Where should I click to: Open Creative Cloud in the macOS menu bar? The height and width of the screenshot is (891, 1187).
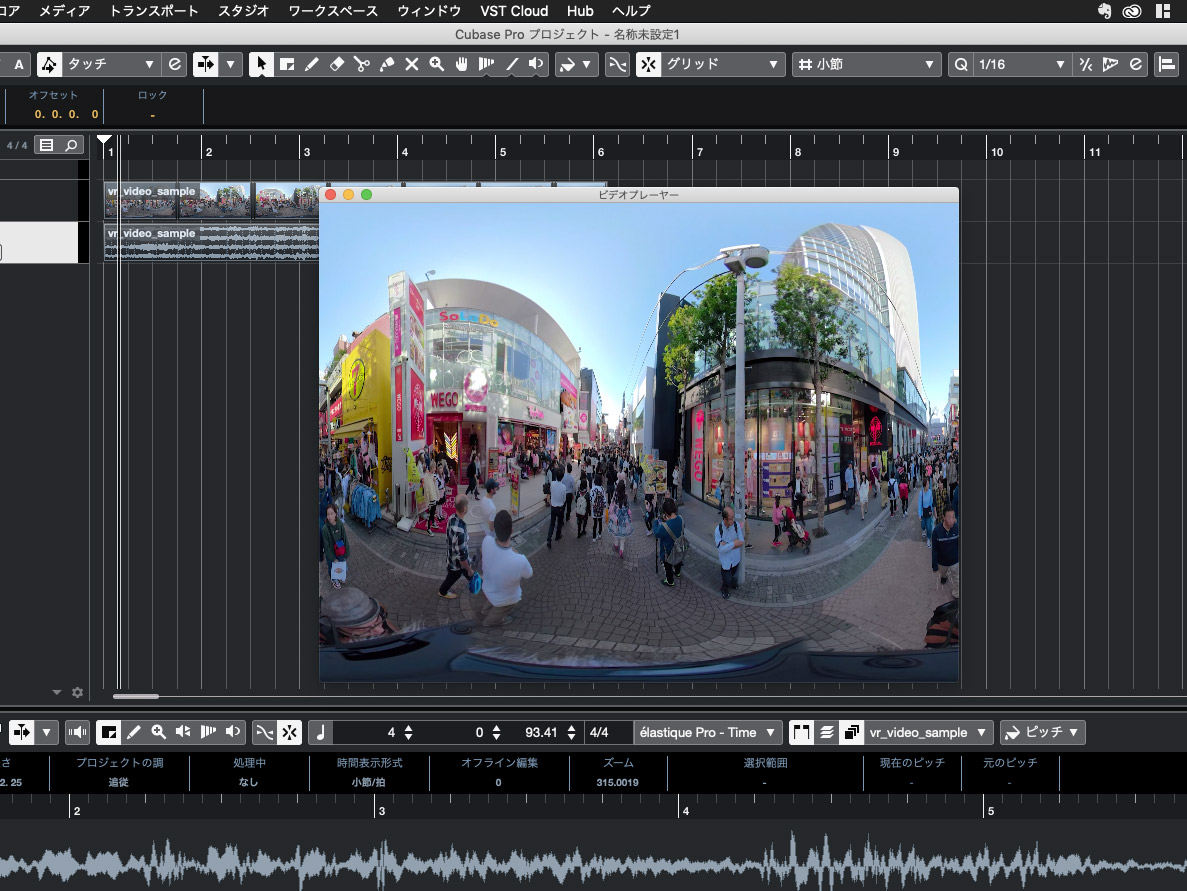coord(1132,11)
